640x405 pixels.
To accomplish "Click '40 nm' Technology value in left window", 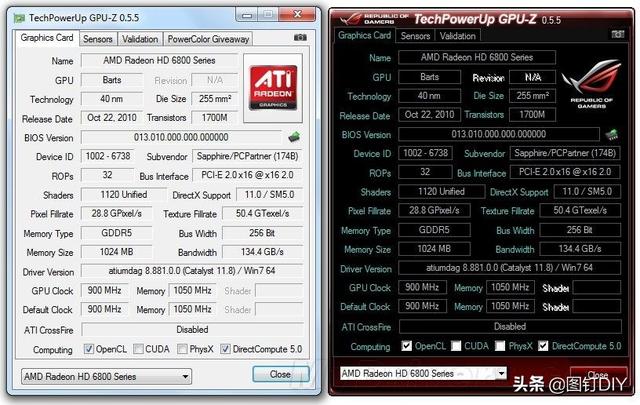I will tap(112, 99).
